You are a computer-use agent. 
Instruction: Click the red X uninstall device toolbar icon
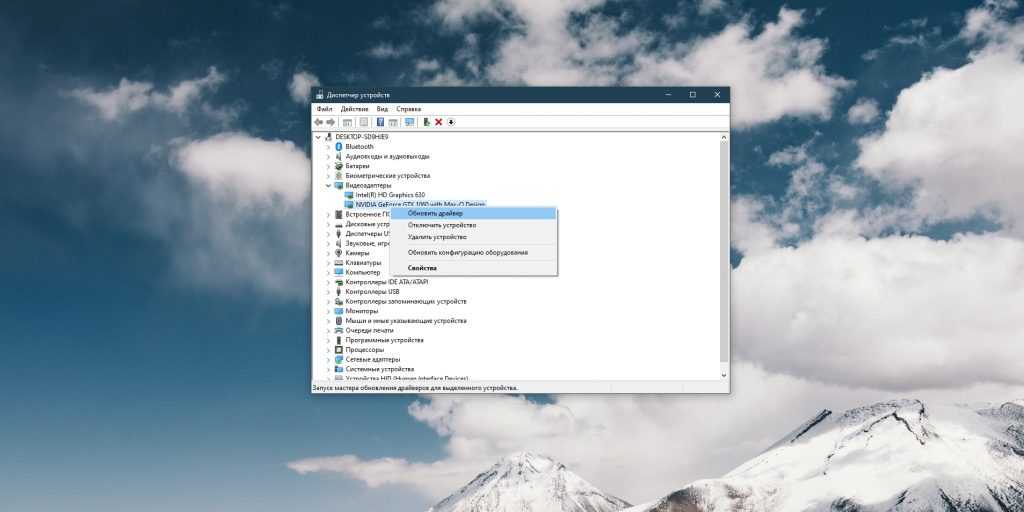[x=438, y=122]
